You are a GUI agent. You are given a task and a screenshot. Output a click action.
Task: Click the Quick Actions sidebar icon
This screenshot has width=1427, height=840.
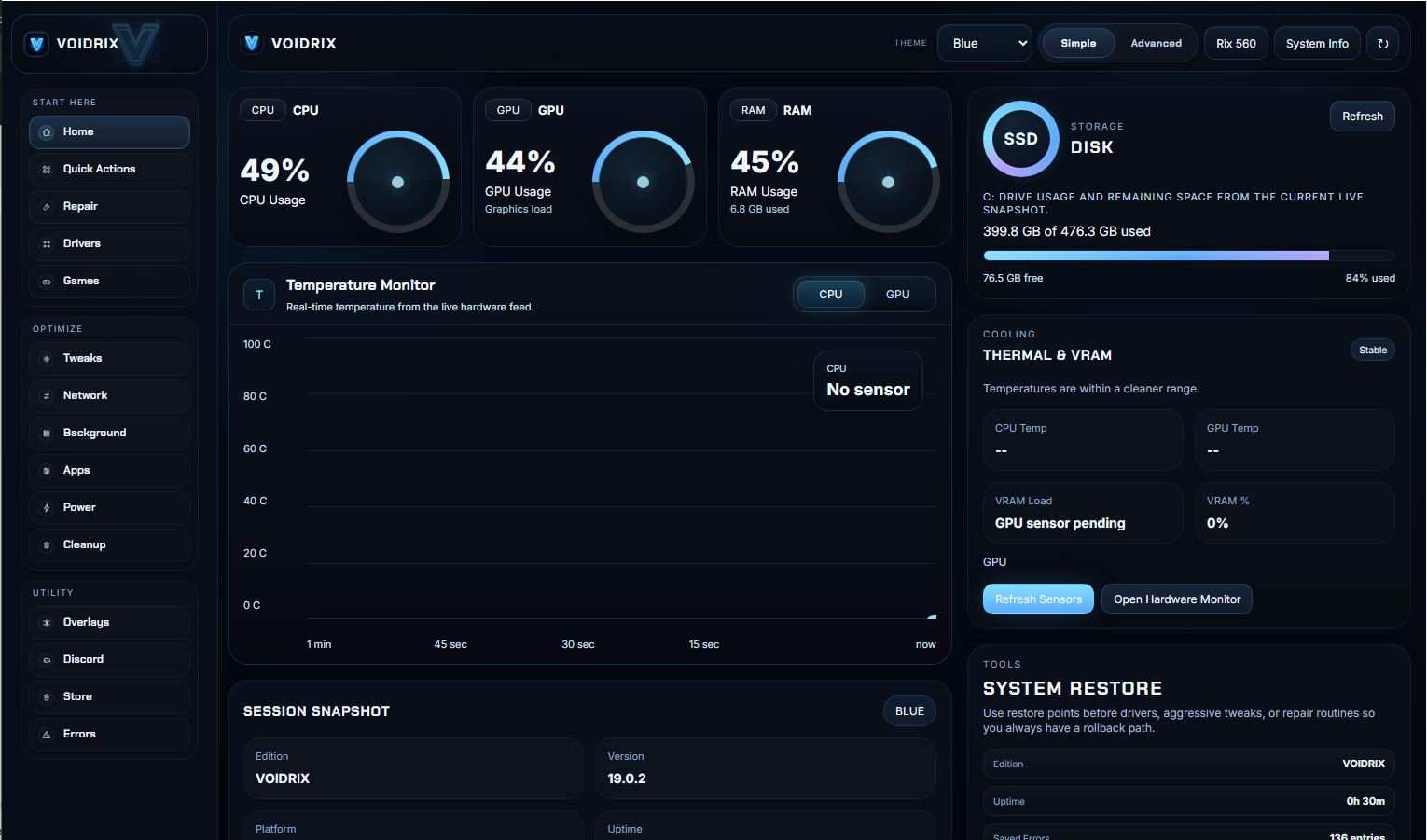pyautogui.click(x=47, y=170)
